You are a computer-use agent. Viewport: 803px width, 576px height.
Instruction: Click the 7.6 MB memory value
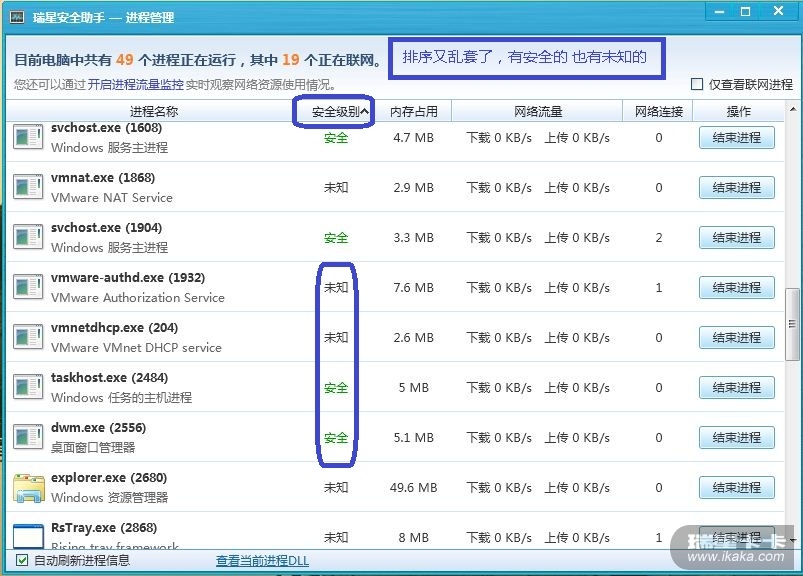click(413, 288)
